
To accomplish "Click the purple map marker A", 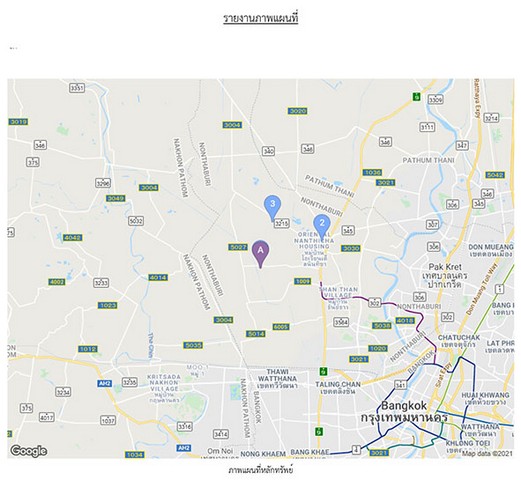I will tap(260, 254).
